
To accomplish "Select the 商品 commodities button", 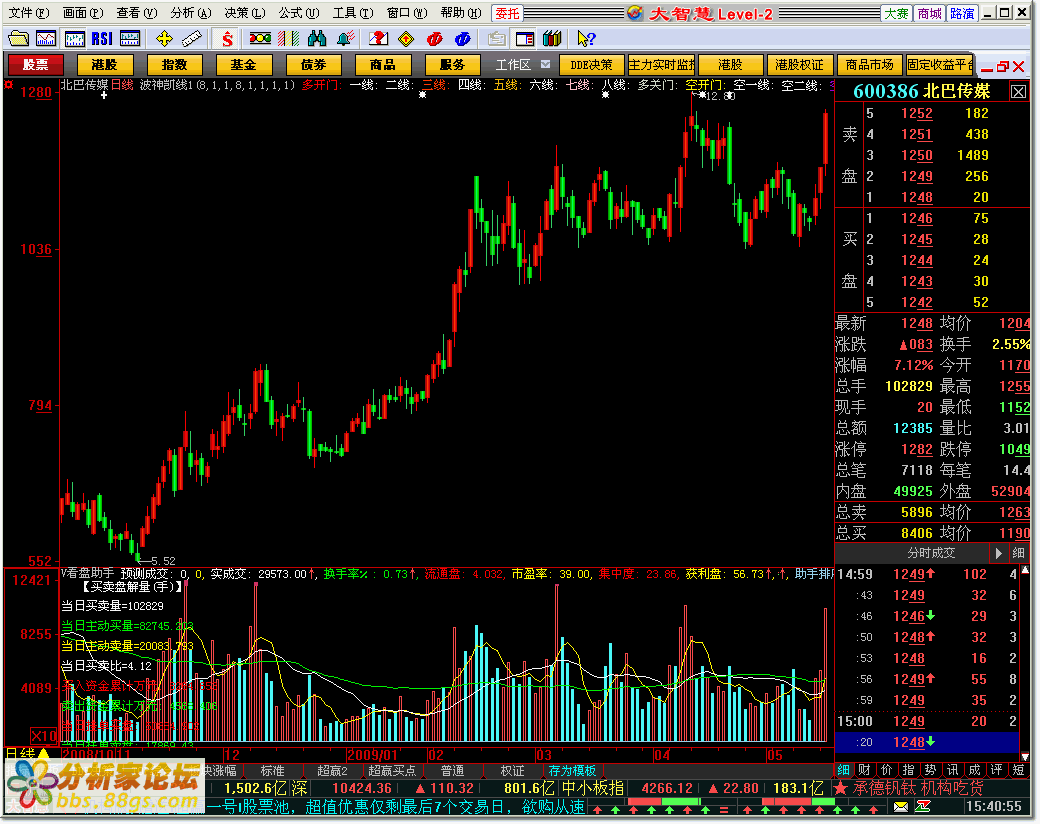I will tap(383, 64).
